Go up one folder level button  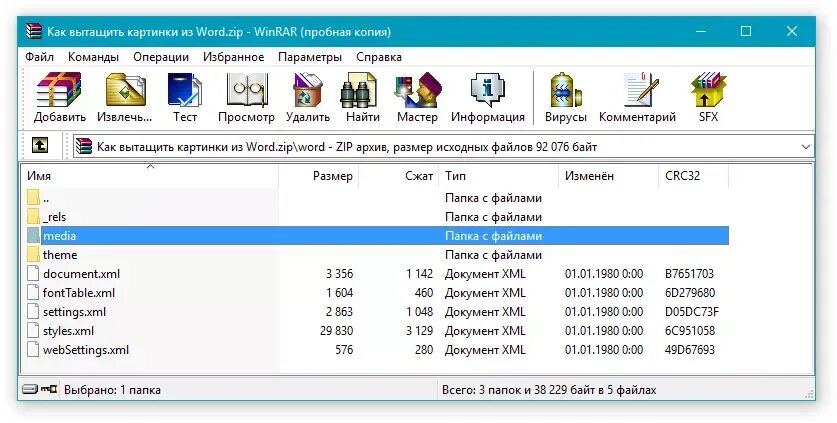pyautogui.click(x=40, y=145)
